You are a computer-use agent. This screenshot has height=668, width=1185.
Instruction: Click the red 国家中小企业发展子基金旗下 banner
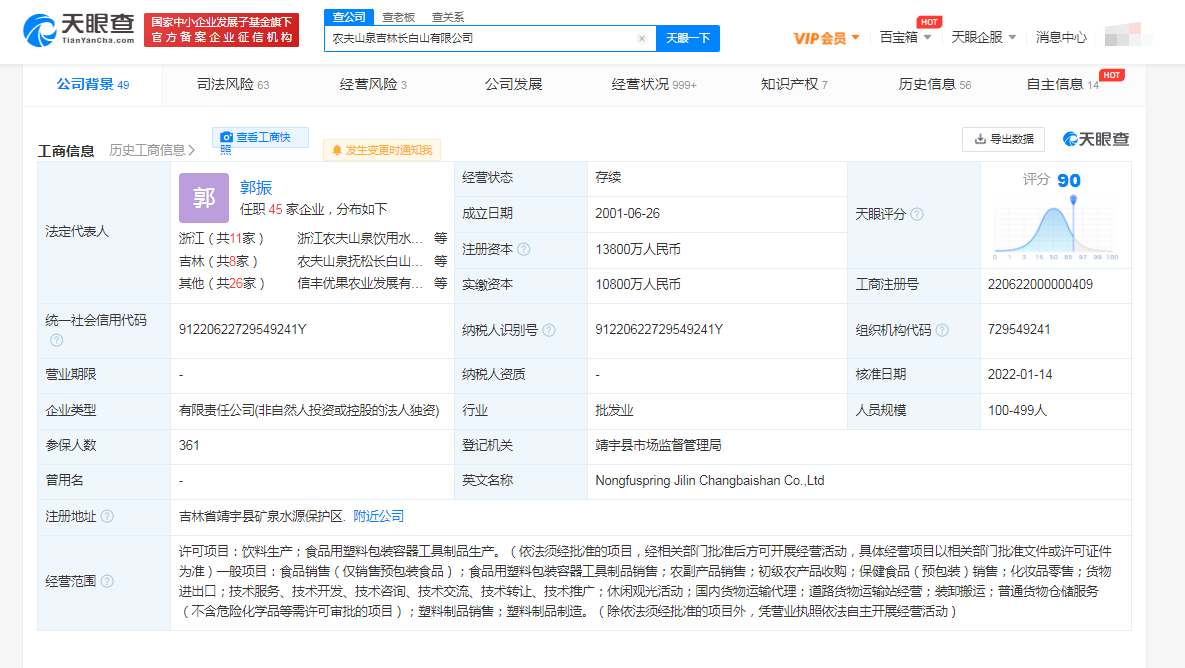click(221, 30)
